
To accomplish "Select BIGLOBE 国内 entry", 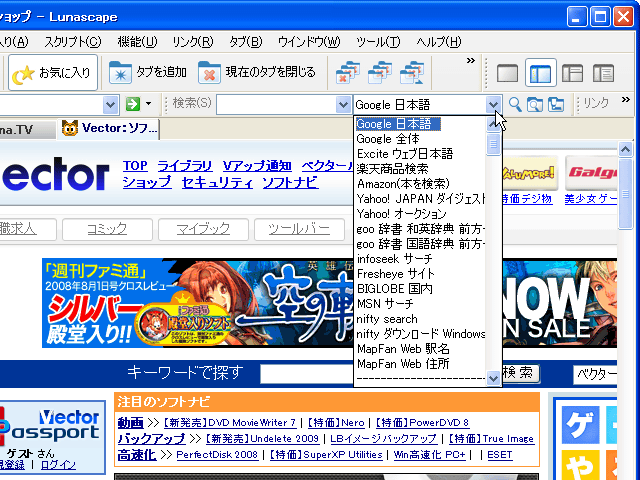I will [x=420, y=289].
